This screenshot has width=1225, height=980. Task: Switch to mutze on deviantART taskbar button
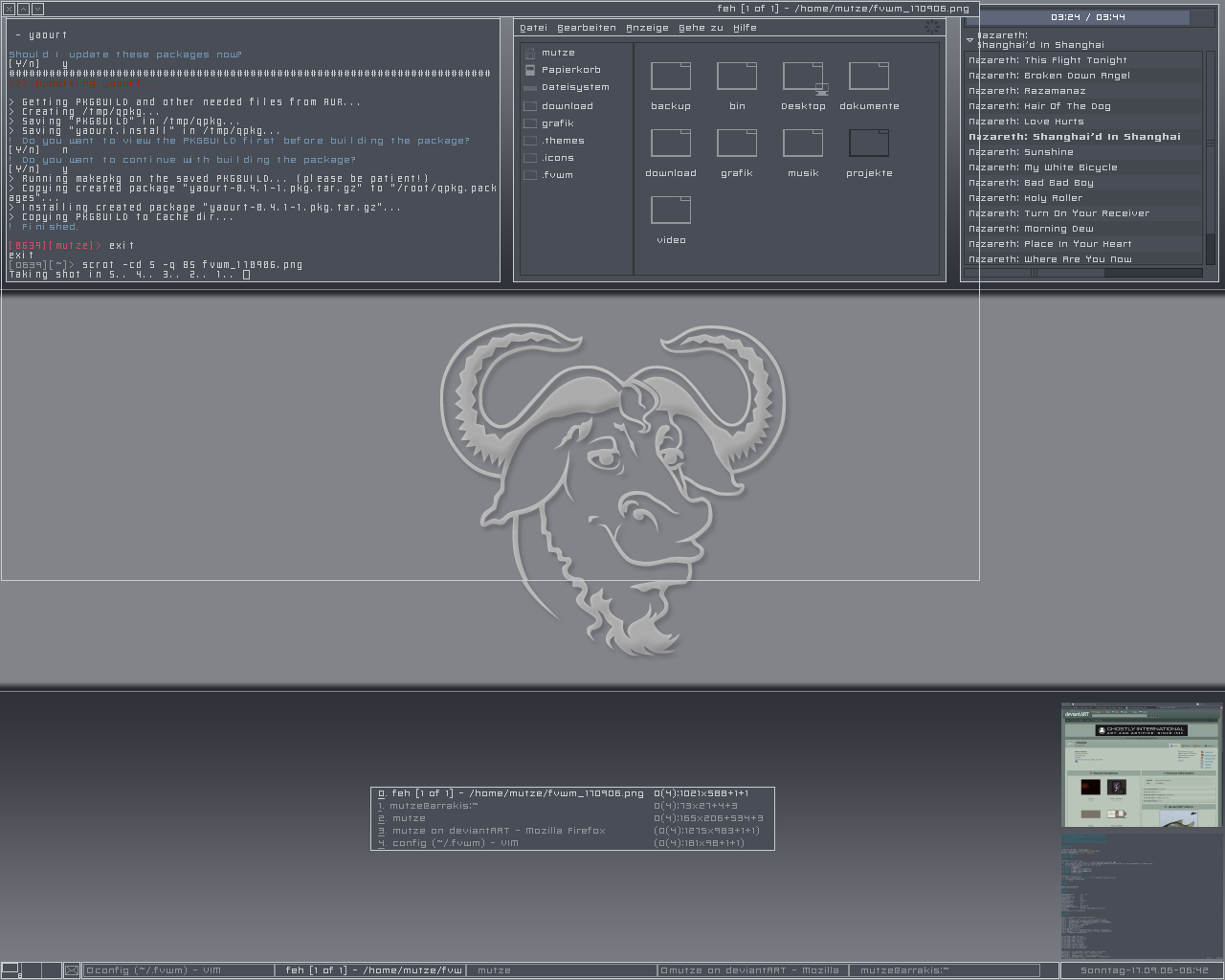[x=753, y=970]
